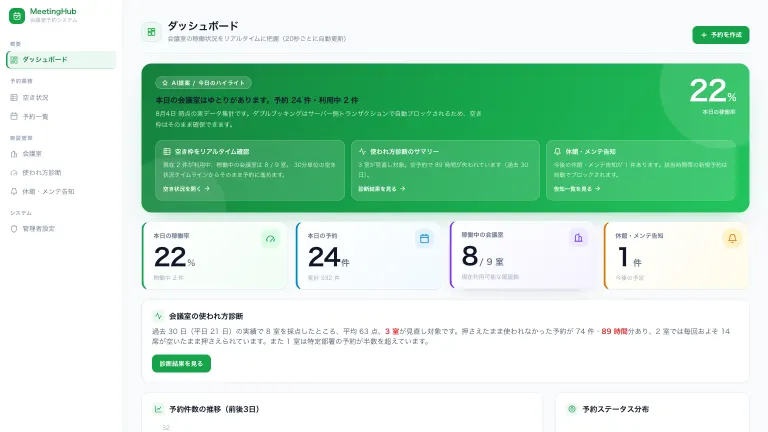768x432 pixels.
Task: Click the 使われ方診断のサマリー card title
Action: tap(405, 151)
